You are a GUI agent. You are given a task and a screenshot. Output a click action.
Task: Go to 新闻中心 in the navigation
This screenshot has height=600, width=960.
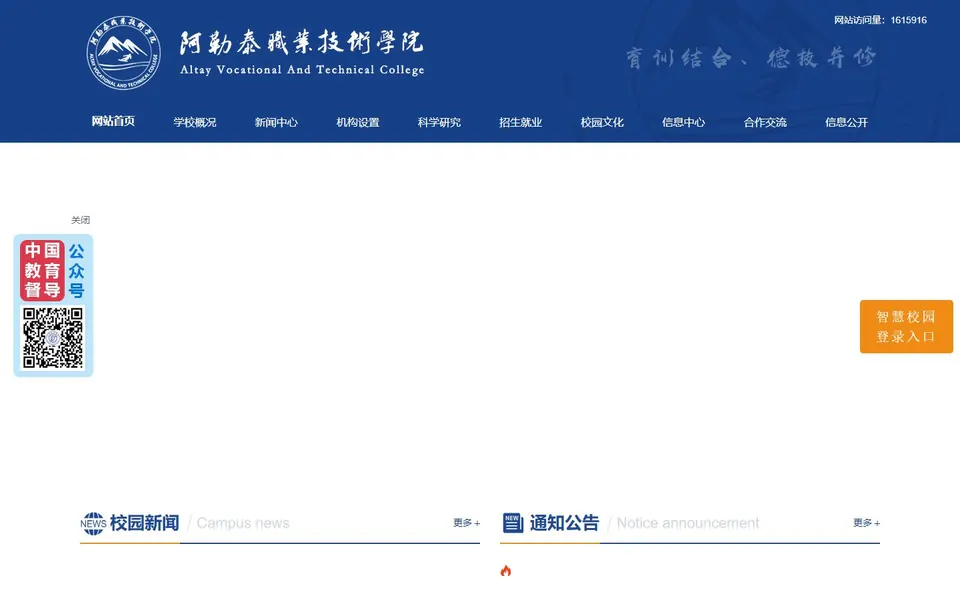(x=276, y=122)
